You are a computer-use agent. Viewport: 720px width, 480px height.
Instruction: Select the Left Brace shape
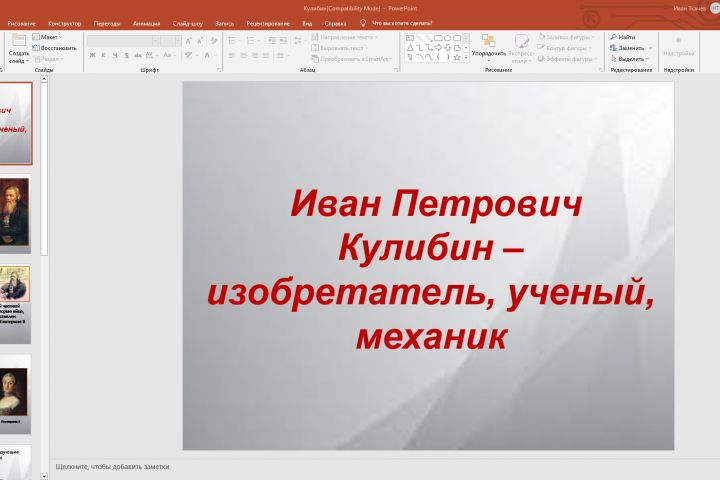click(x=438, y=57)
